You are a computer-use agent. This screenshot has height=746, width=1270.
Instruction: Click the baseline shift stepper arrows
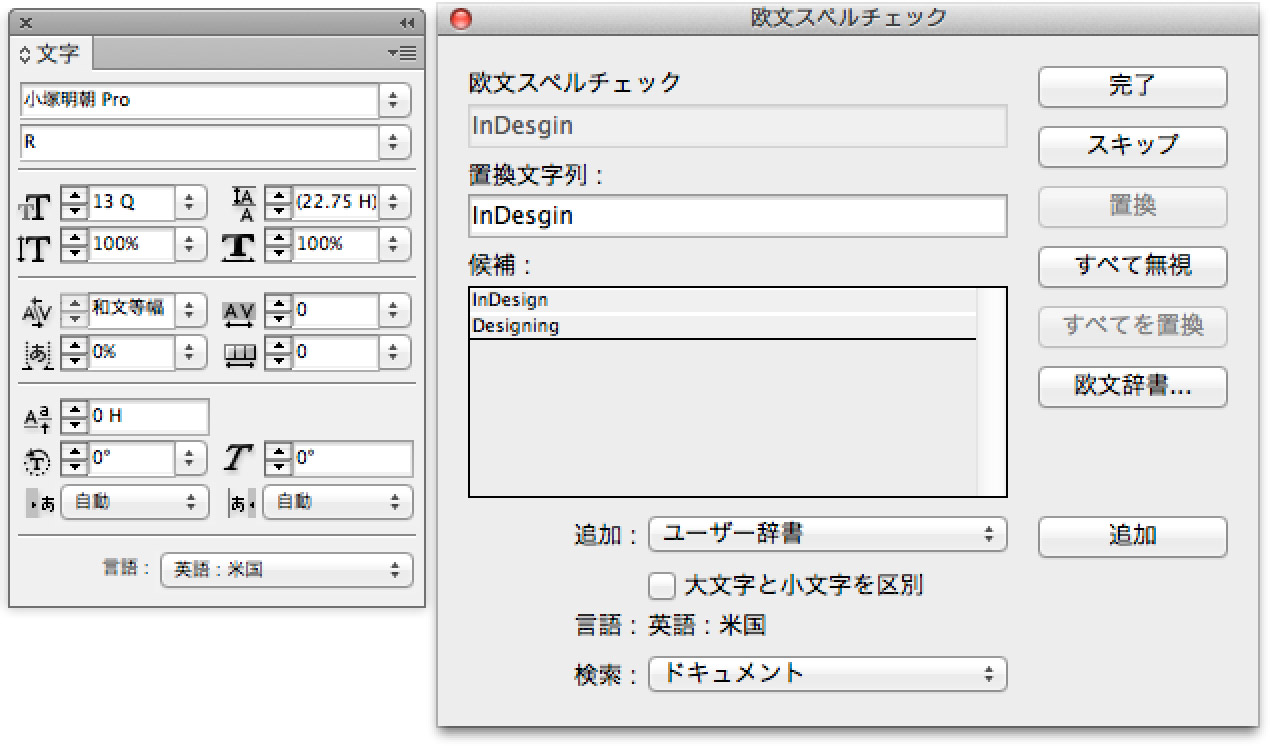coord(74,416)
